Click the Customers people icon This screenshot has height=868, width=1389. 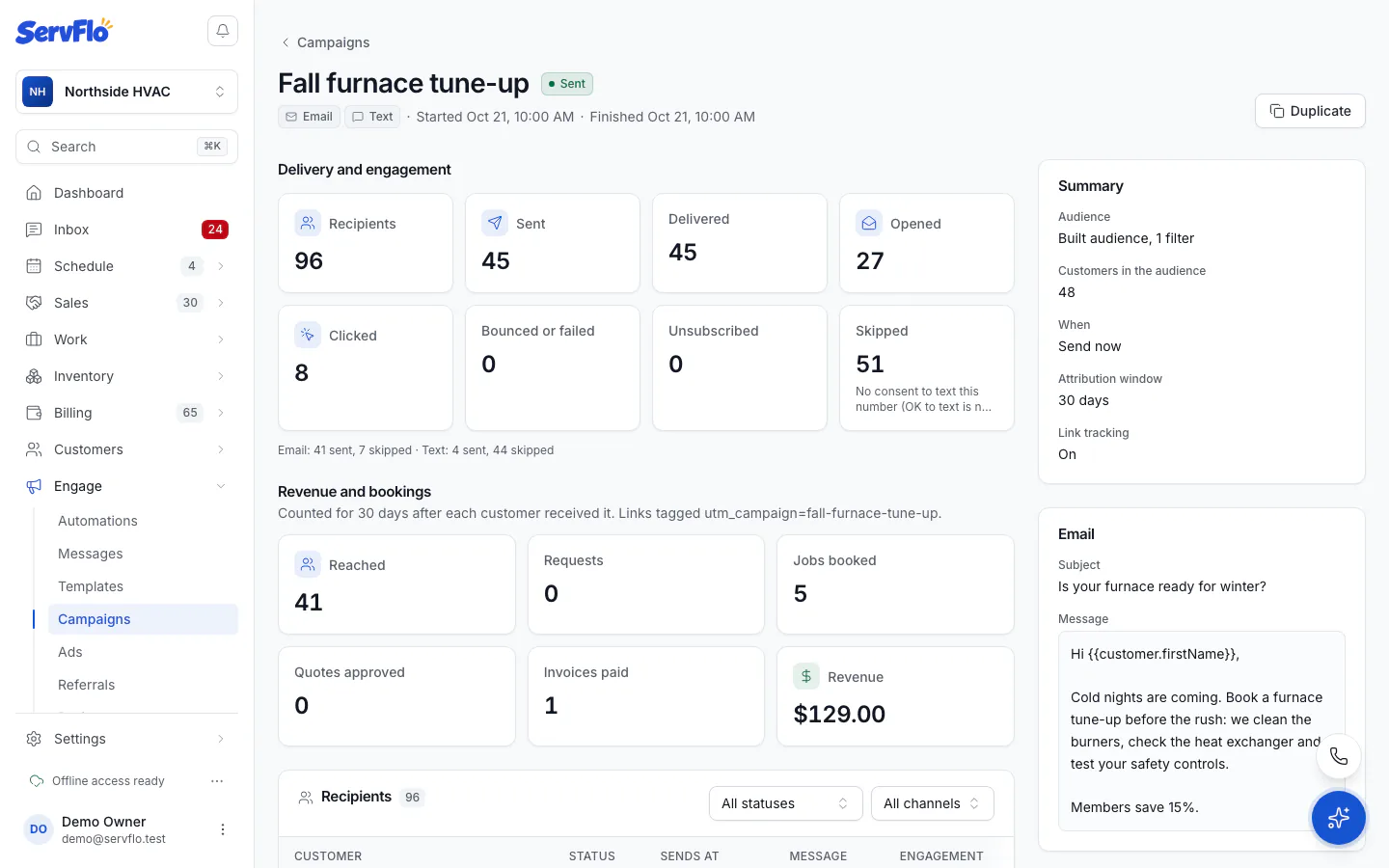pyautogui.click(x=34, y=449)
